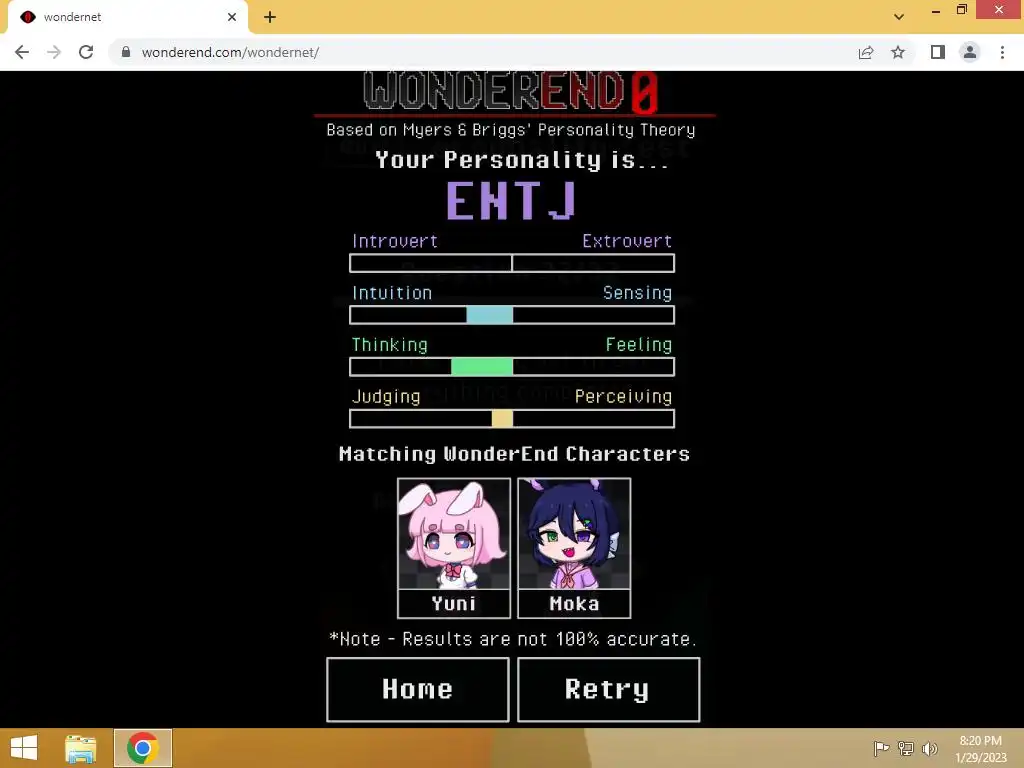Click the Sensing label
The image size is (1024, 768).
coord(637,293)
